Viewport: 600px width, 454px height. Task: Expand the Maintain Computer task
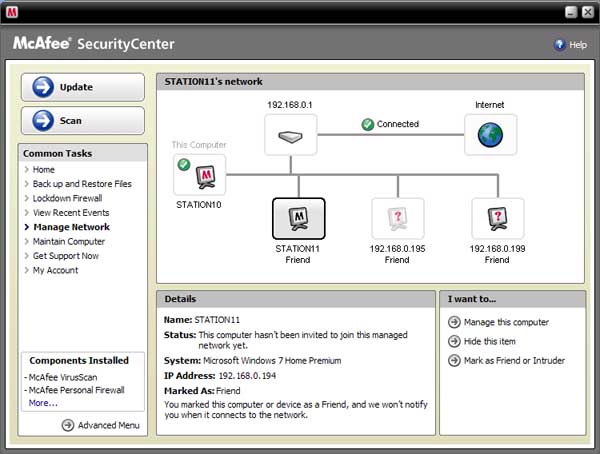(68, 242)
